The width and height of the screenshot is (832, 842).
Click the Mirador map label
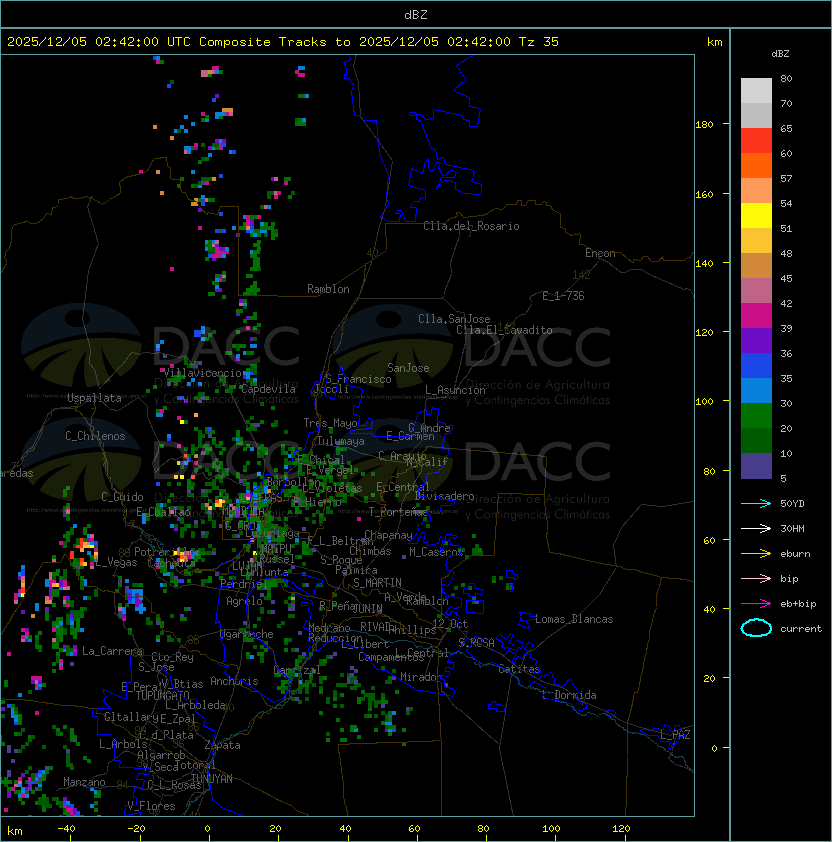click(x=422, y=677)
